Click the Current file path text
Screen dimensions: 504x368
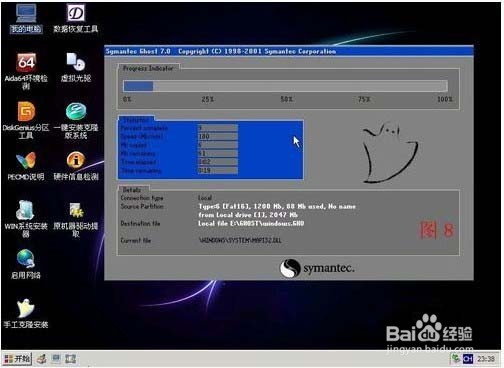coord(240,240)
